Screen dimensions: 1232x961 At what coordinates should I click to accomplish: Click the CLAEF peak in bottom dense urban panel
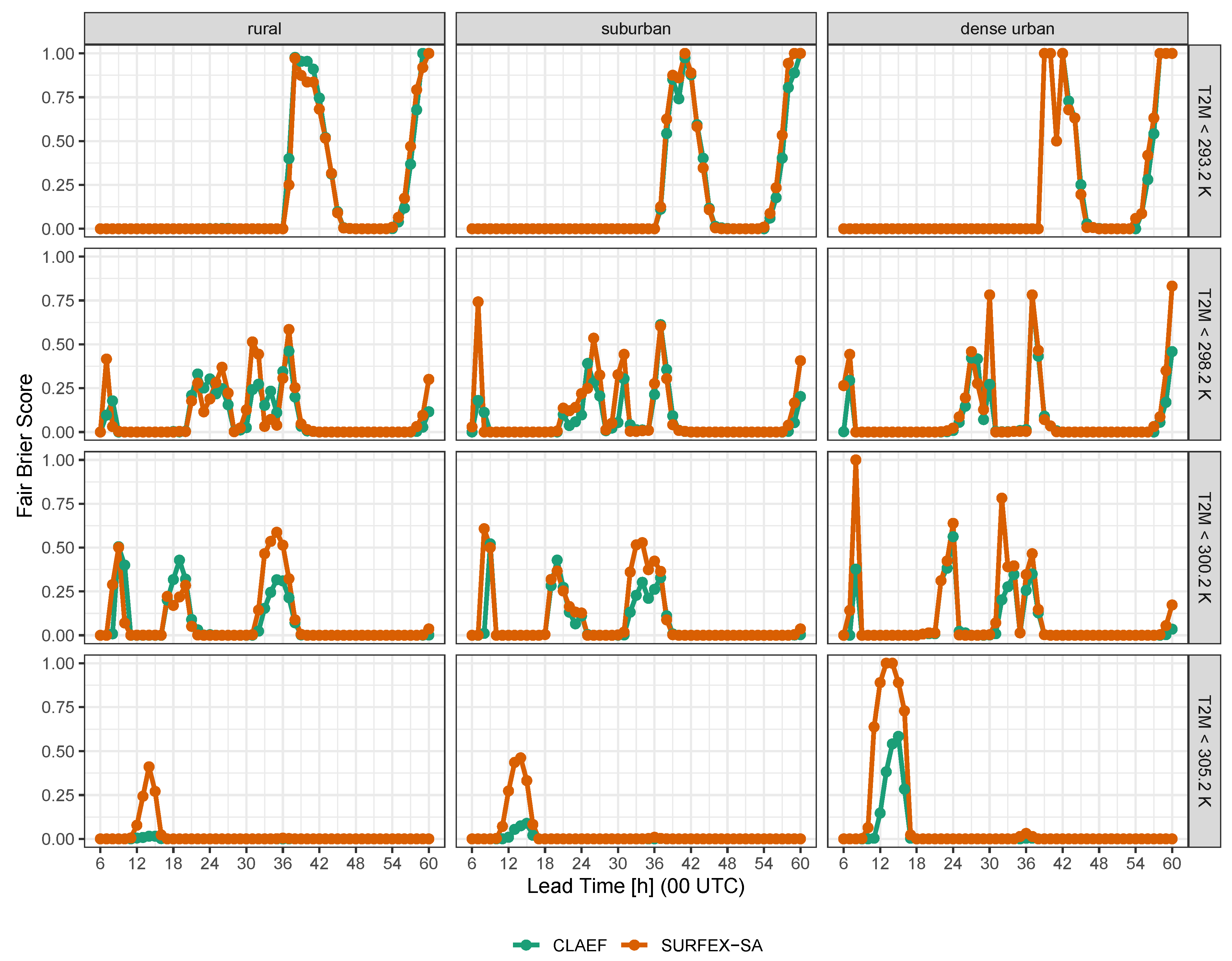[898, 736]
